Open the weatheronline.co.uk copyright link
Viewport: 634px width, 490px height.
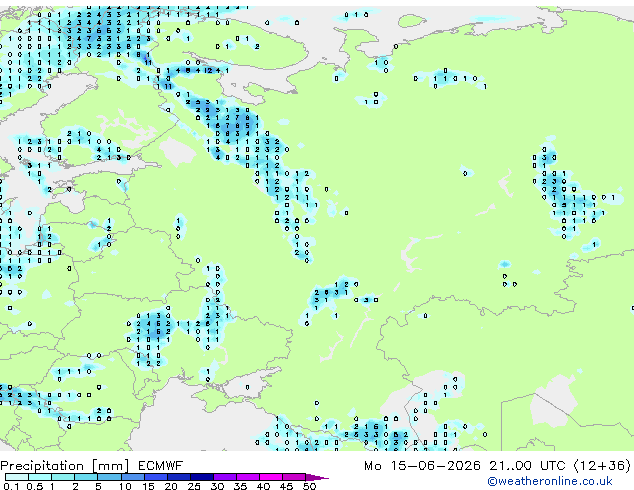(x=550, y=481)
